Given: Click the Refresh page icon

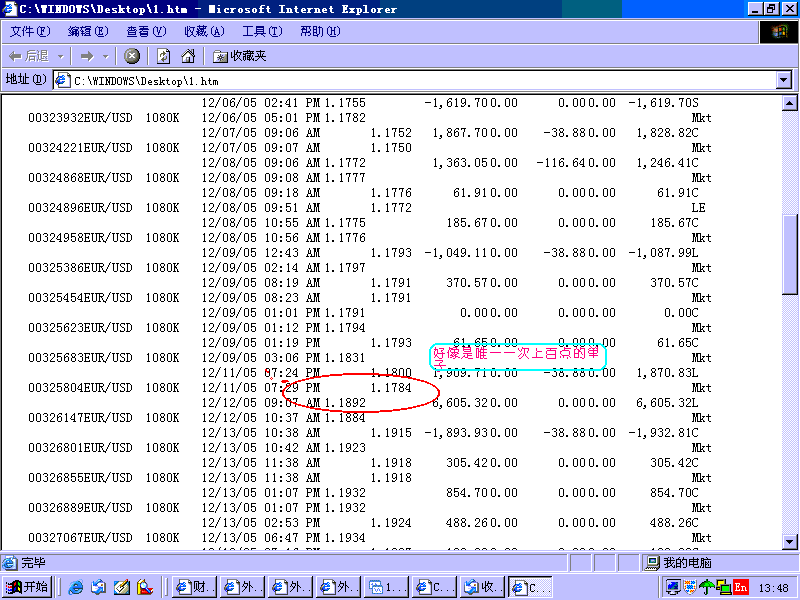Looking at the screenshot, I should click(162, 56).
